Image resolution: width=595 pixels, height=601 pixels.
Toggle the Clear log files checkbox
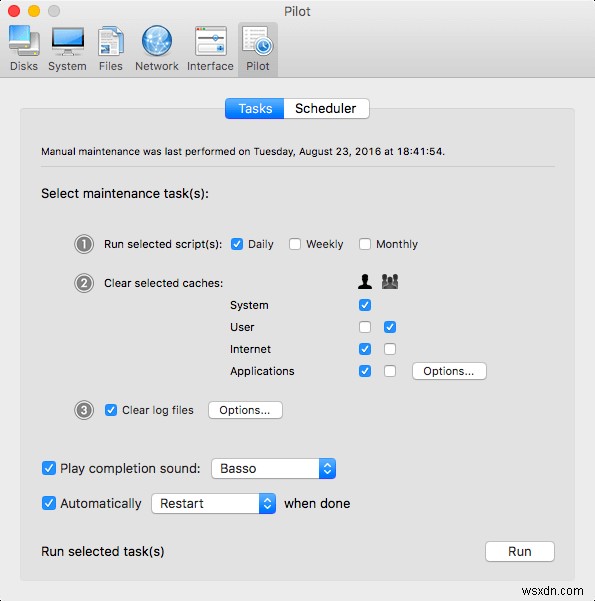point(111,410)
